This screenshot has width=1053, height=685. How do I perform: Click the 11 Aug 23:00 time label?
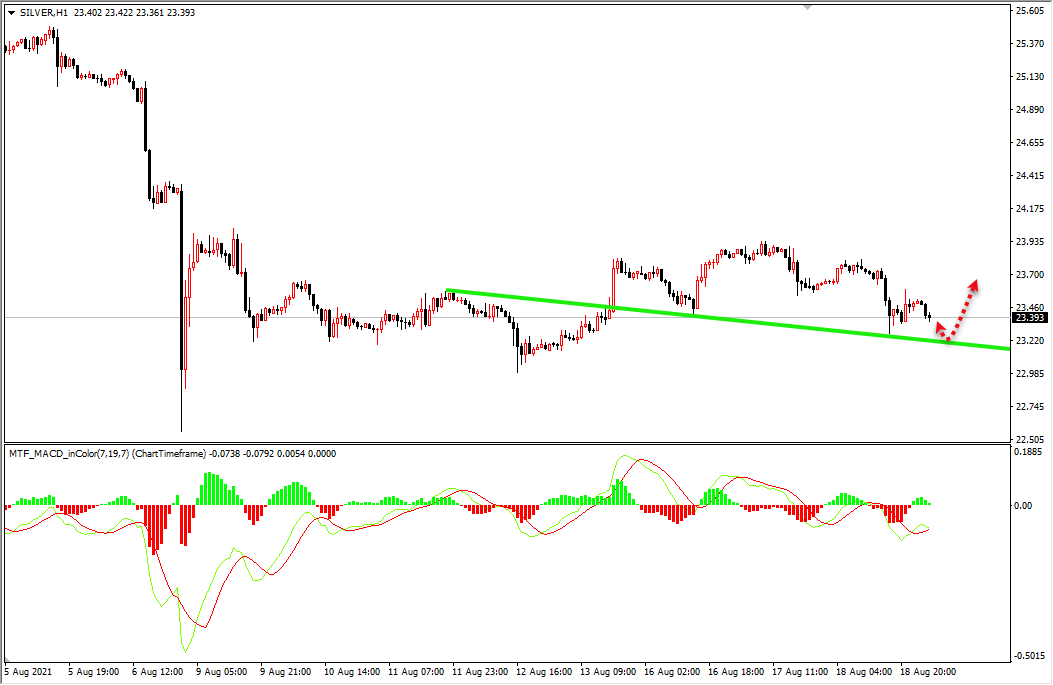[479, 672]
